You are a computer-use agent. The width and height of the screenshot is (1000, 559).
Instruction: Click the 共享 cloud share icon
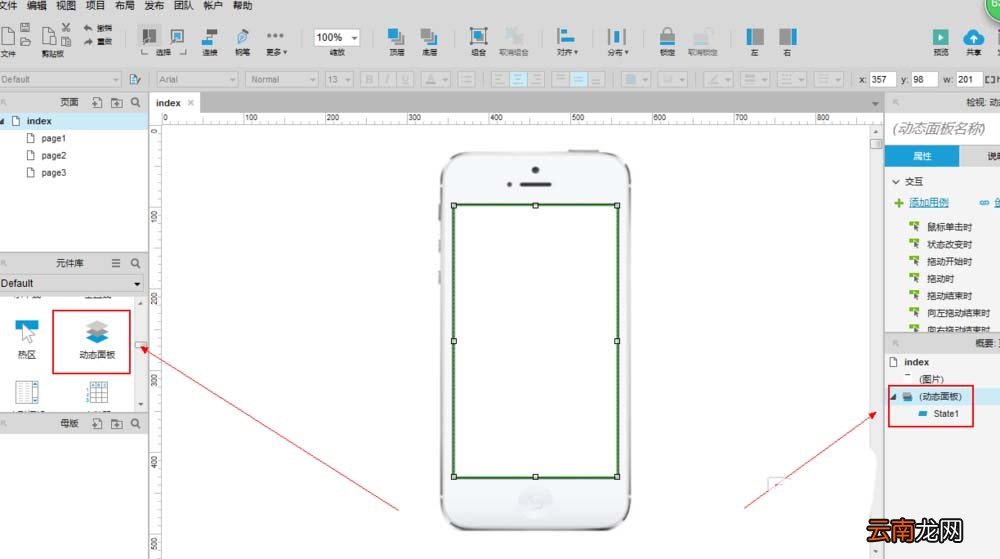(x=973, y=37)
